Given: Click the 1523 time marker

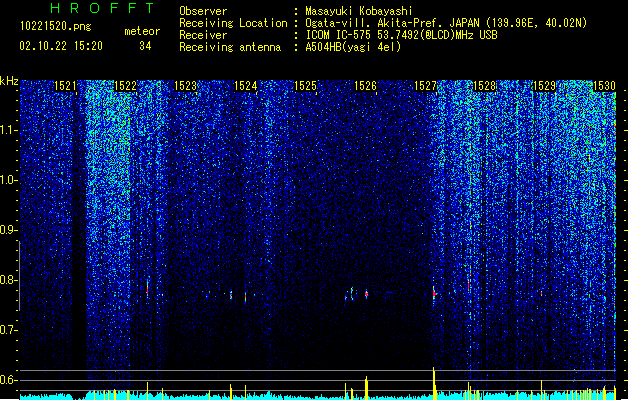Looking at the screenshot, I should [185, 86].
